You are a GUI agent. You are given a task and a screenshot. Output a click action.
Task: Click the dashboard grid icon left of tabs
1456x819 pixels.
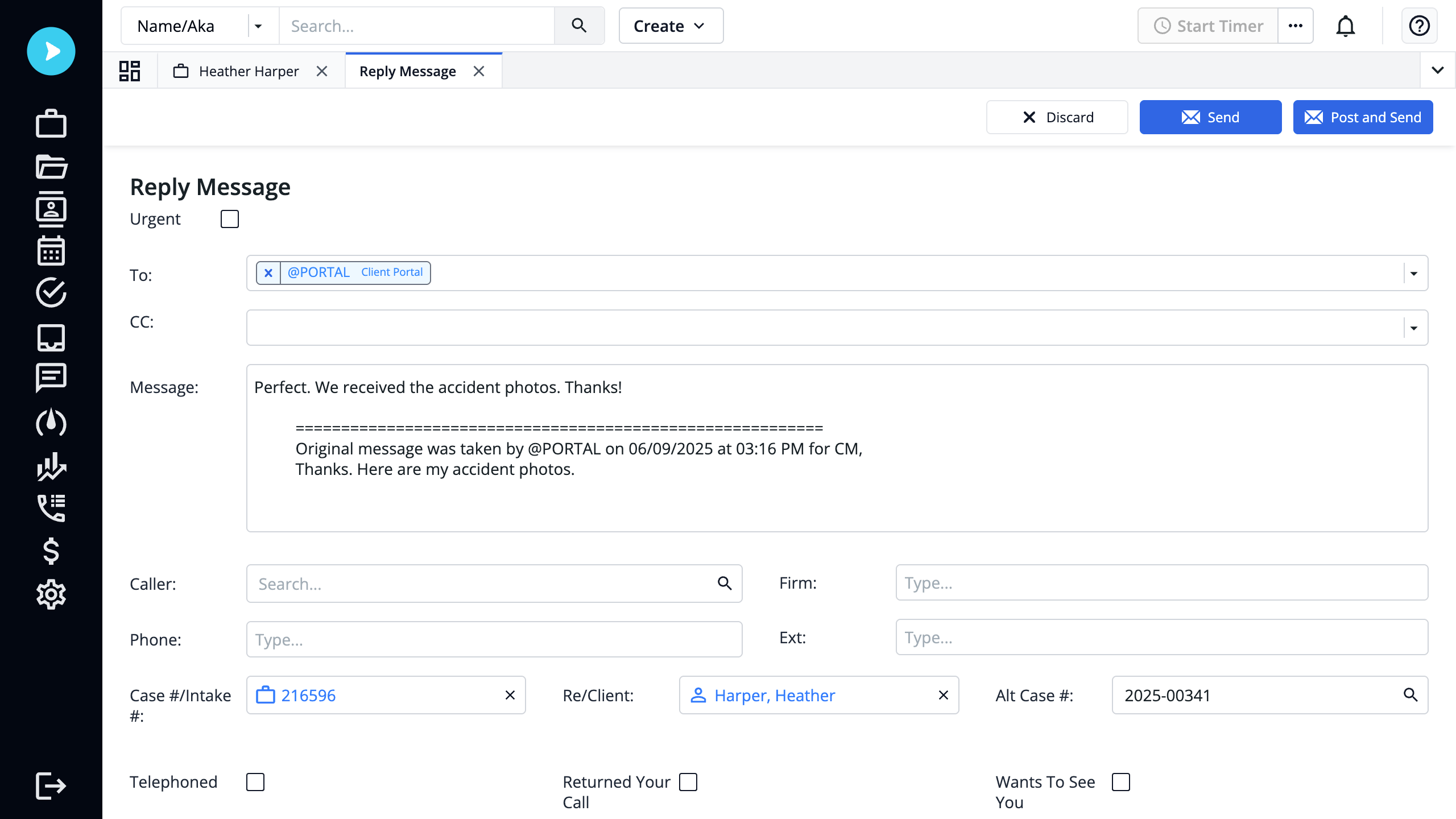click(129, 70)
